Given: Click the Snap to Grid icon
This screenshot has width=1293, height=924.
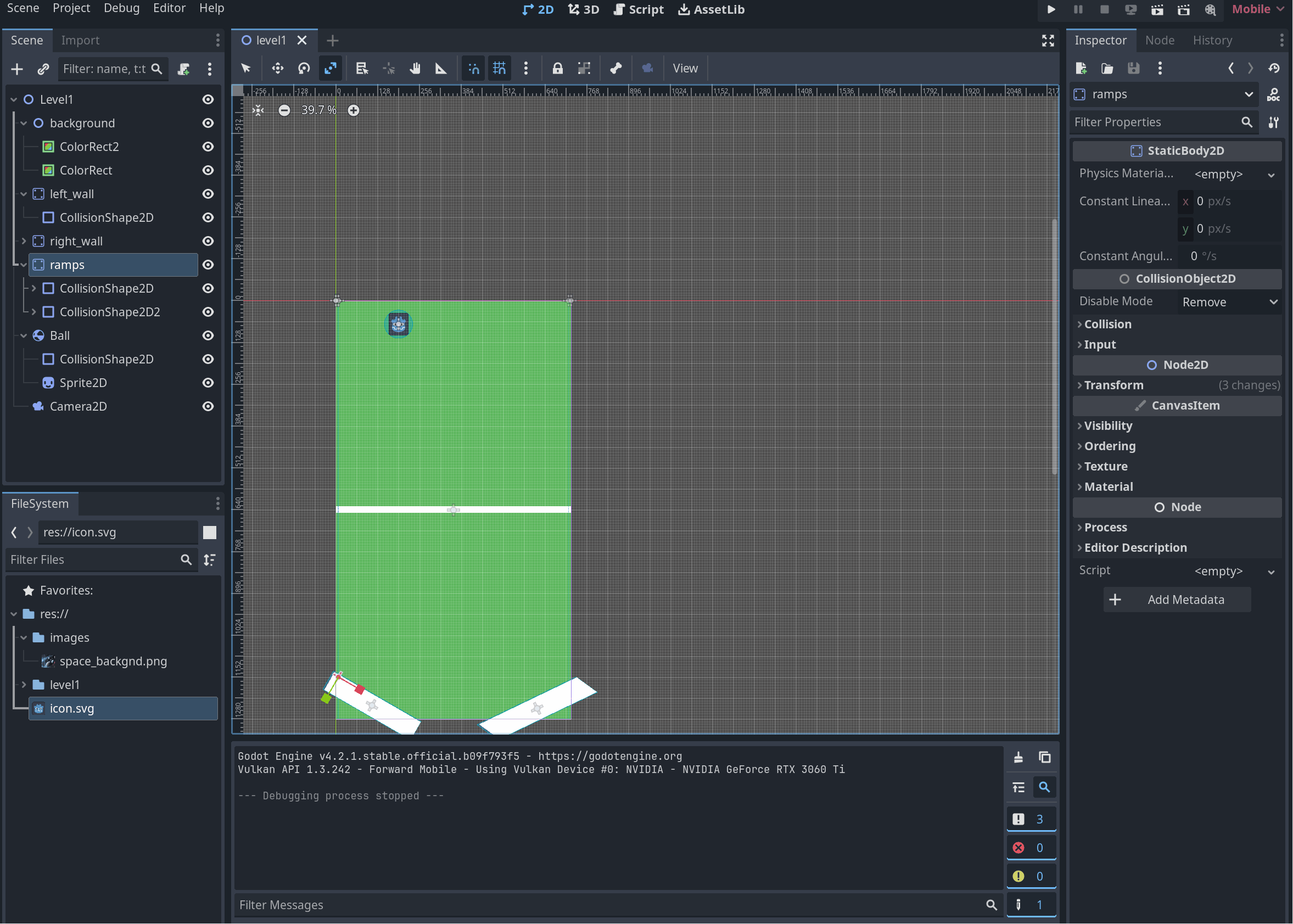Looking at the screenshot, I should pos(498,68).
